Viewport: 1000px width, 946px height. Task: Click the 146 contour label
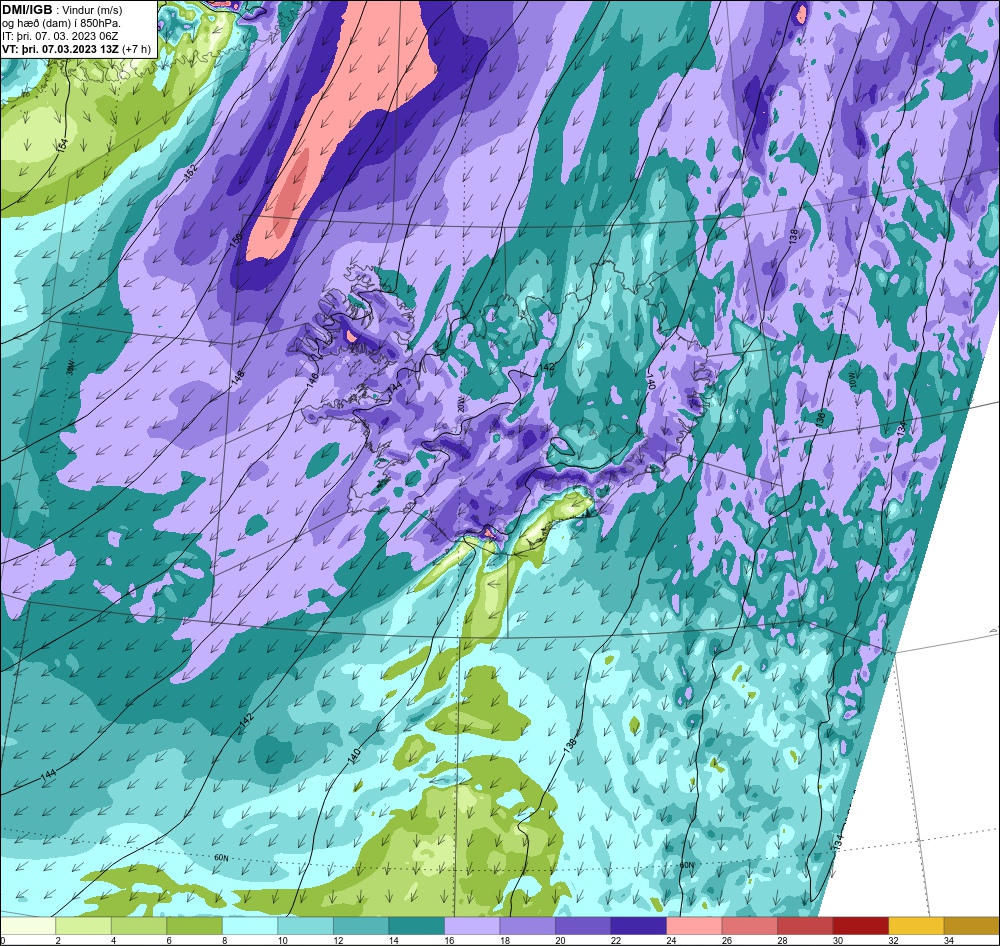312,381
